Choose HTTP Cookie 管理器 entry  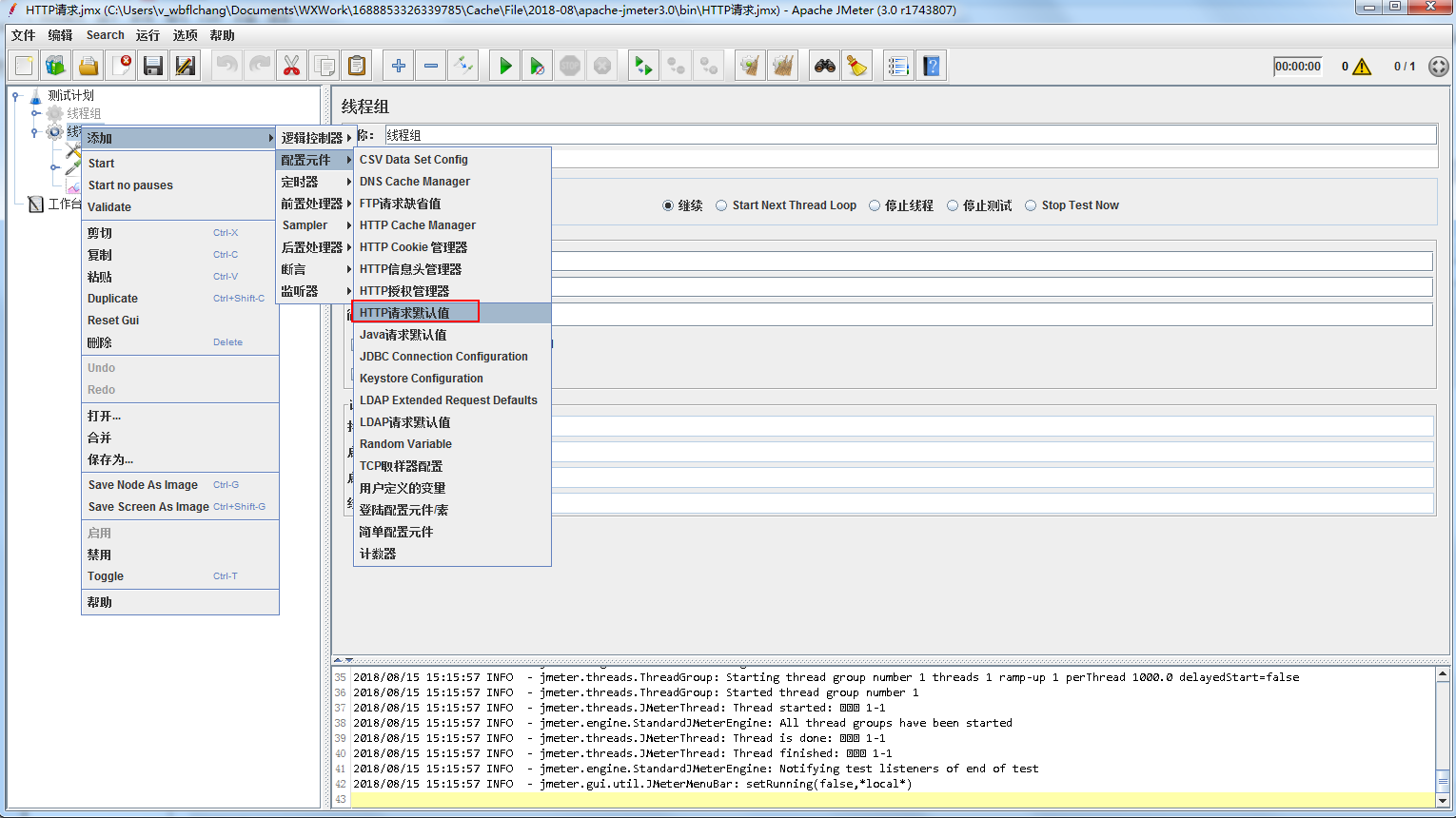[x=452, y=247]
